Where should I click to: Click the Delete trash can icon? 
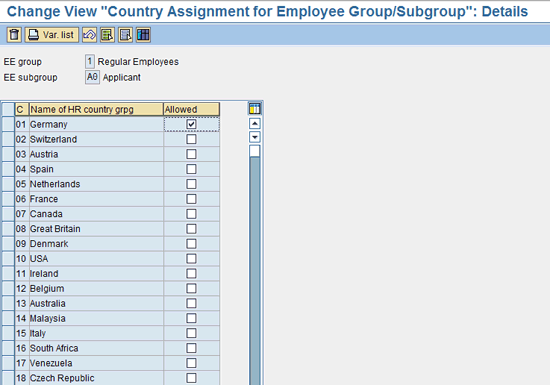click(x=14, y=35)
